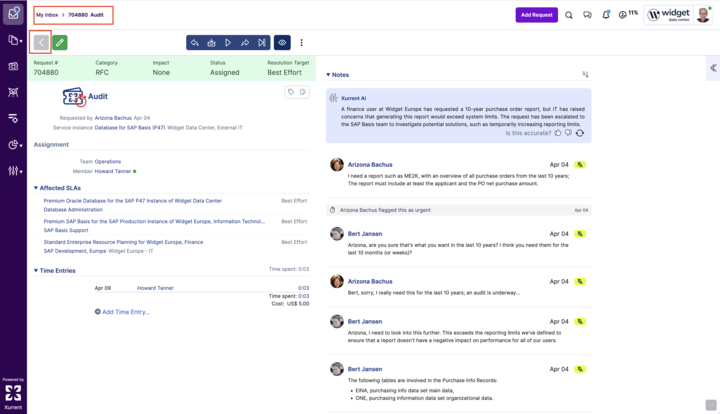Open the notifications bell

pos(606,15)
